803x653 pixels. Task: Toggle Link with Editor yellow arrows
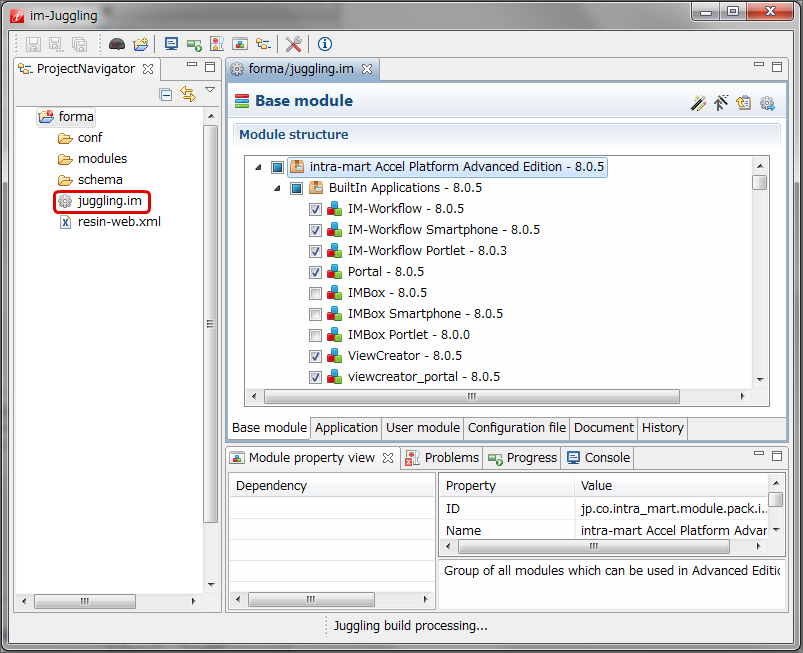(x=188, y=94)
